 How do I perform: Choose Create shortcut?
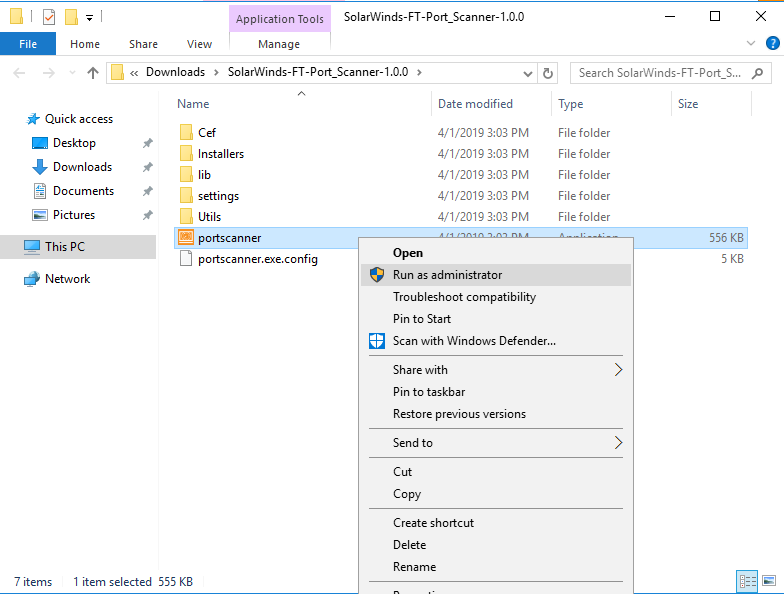[x=496, y=522]
